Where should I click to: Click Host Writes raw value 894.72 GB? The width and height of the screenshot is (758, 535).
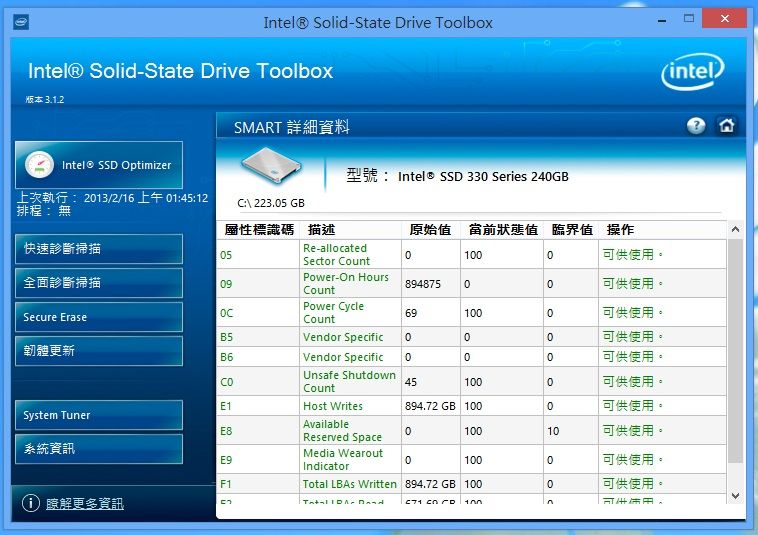(430, 406)
